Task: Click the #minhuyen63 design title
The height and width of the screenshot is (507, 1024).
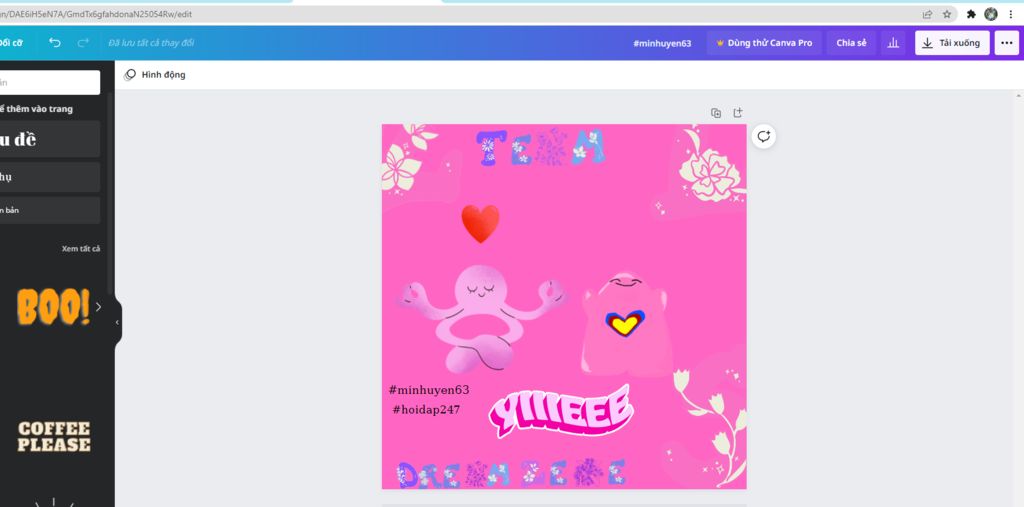Action: 662,43
